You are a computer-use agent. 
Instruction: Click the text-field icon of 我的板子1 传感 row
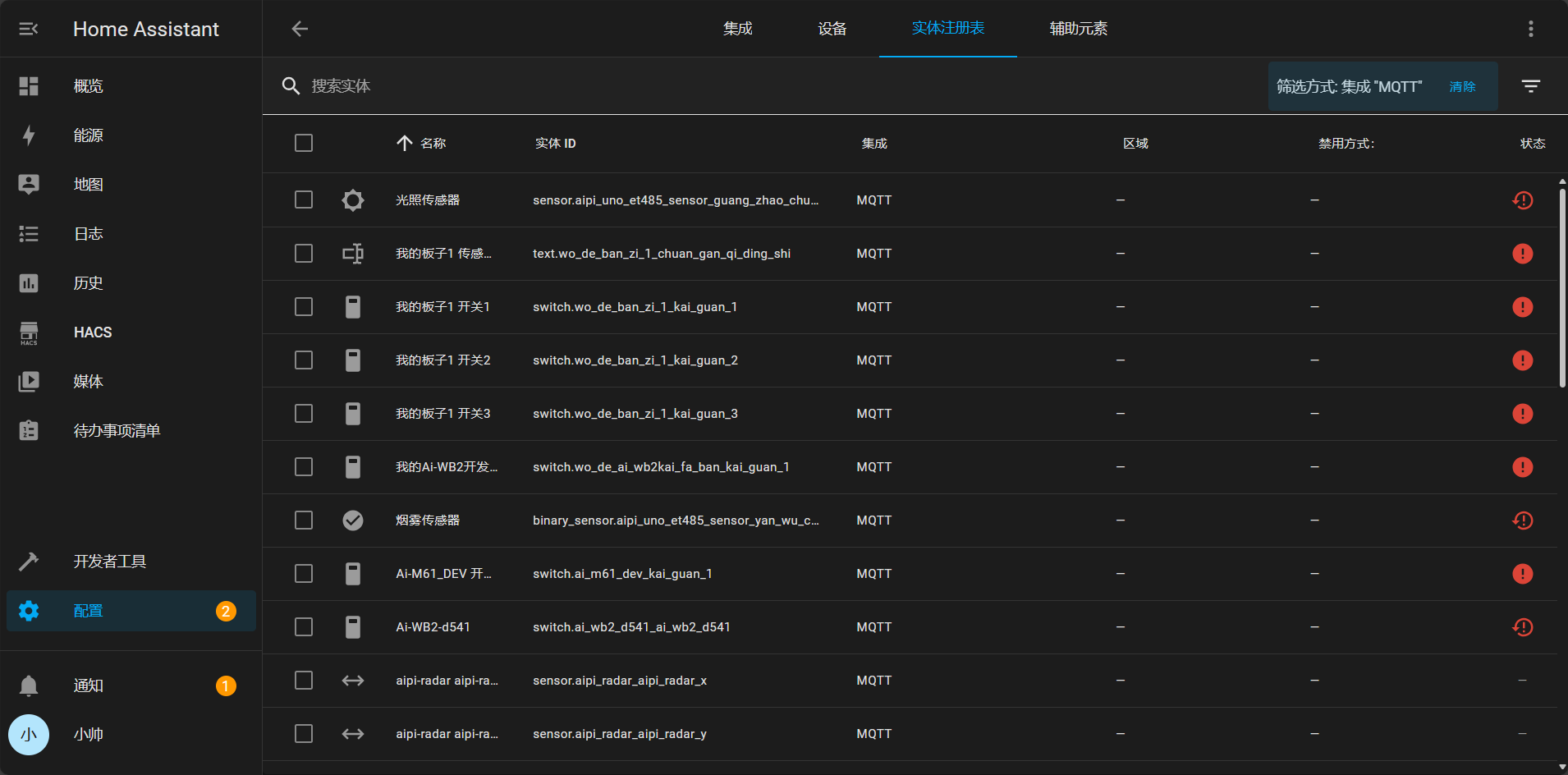click(x=353, y=254)
